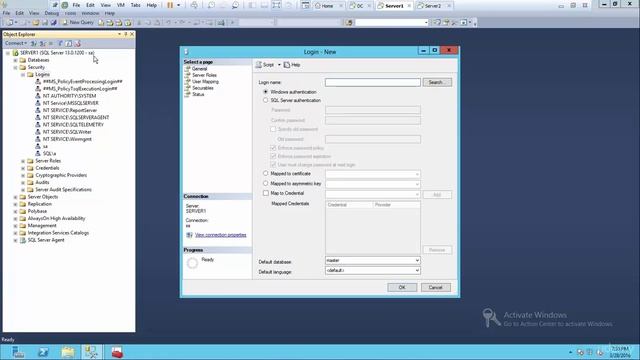Open the Connect dropdown in Object Explorer
The height and width of the screenshot is (360, 640).
[x=16, y=43]
